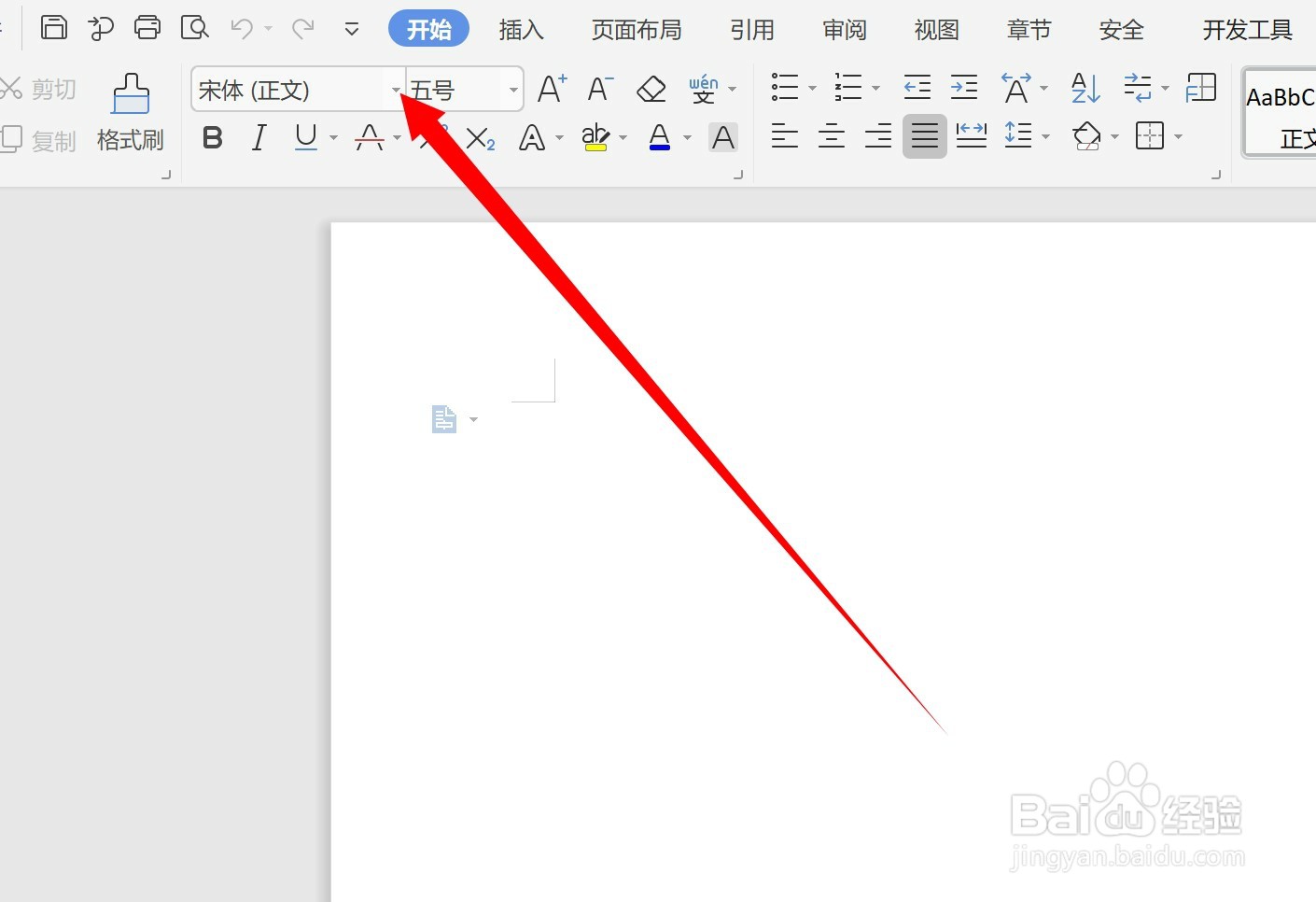Increase paragraph indent
1316x902 pixels.
coord(964,88)
